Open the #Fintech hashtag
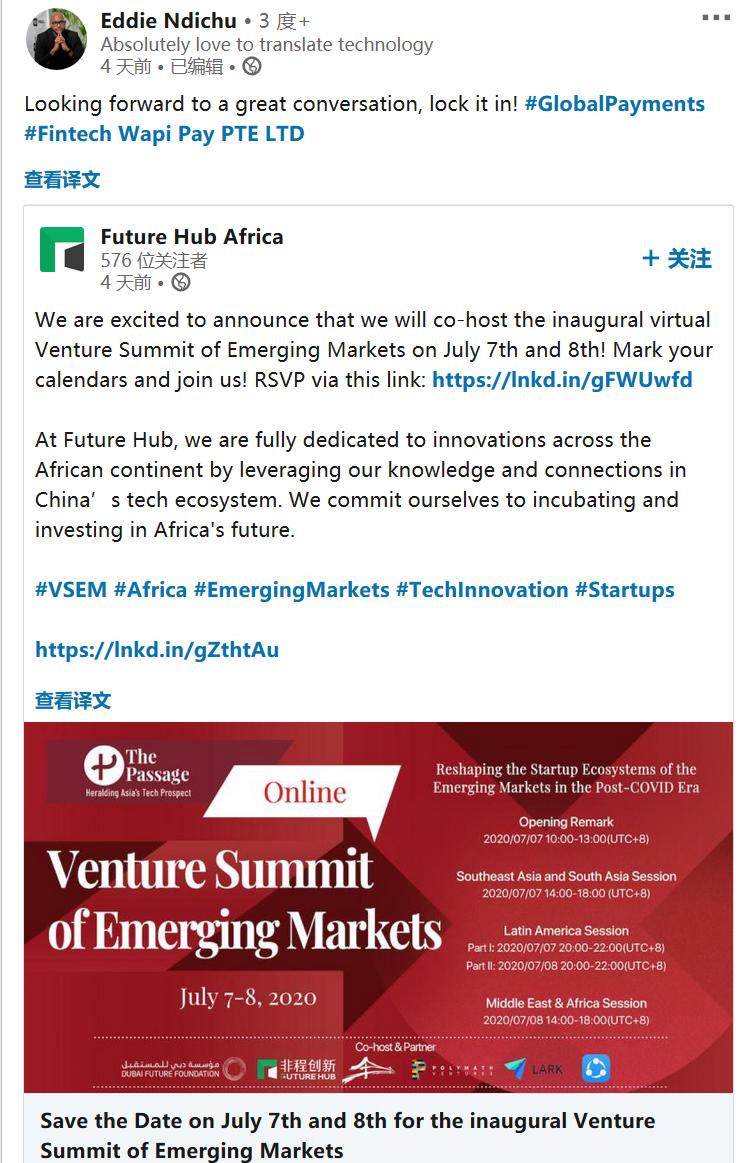Viewport: 755px width, 1163px height. click(x=64, y=134)
